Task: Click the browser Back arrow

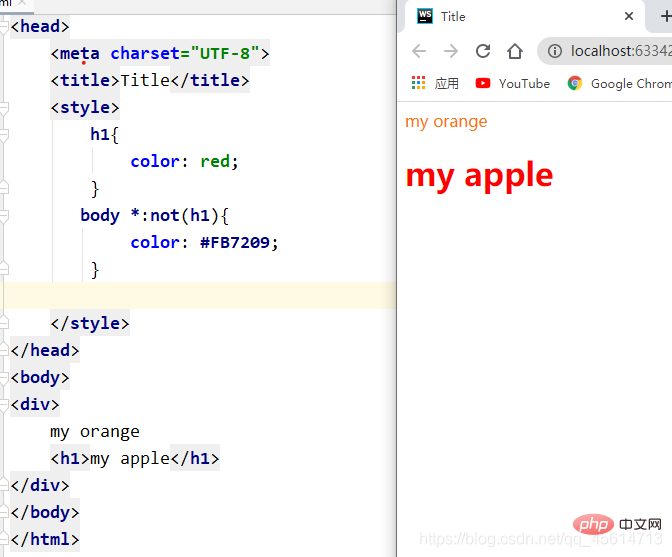Action: 419,51
